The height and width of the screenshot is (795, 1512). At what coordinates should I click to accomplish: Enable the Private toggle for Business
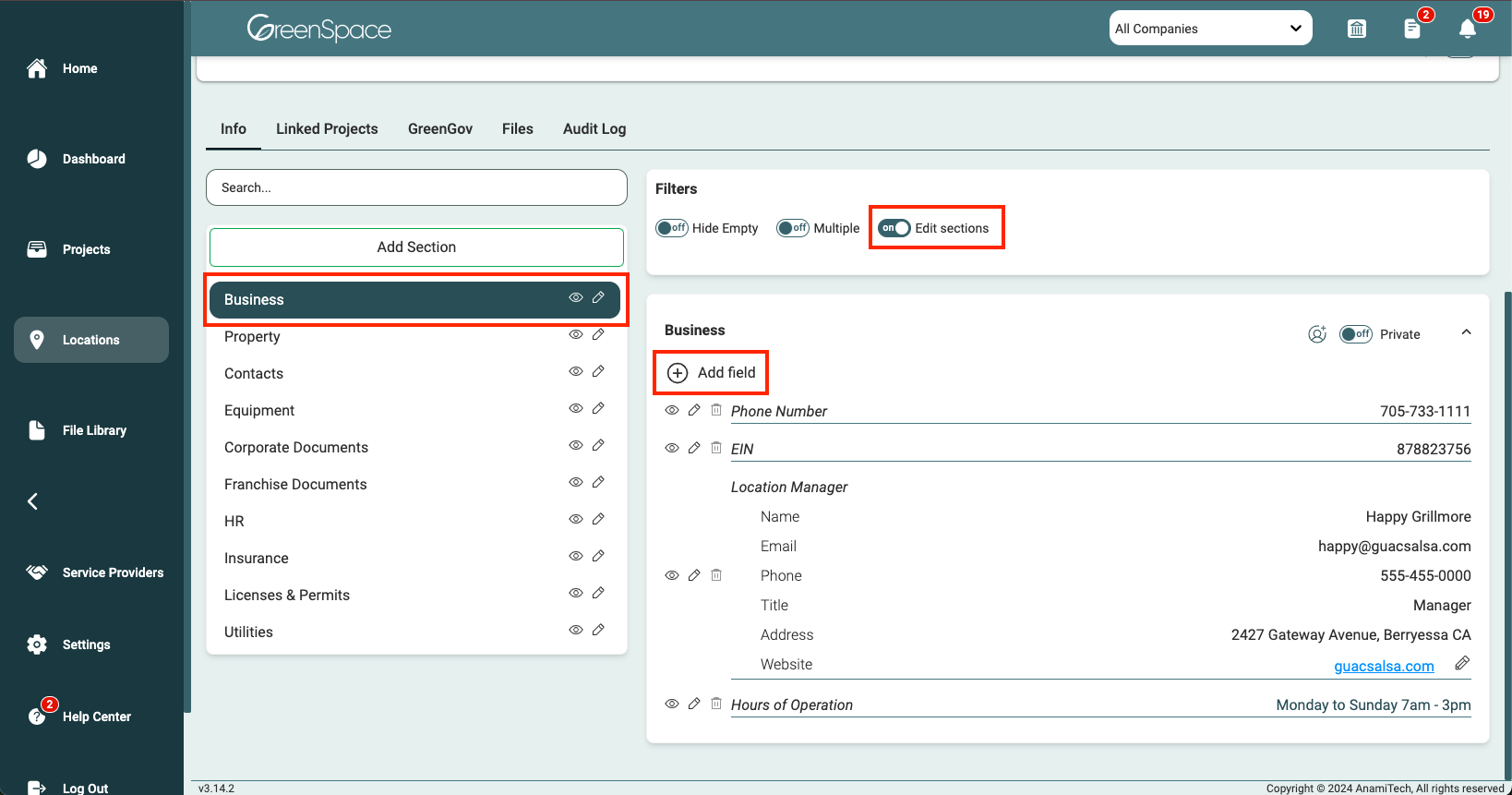click(x=1356, y=334)
